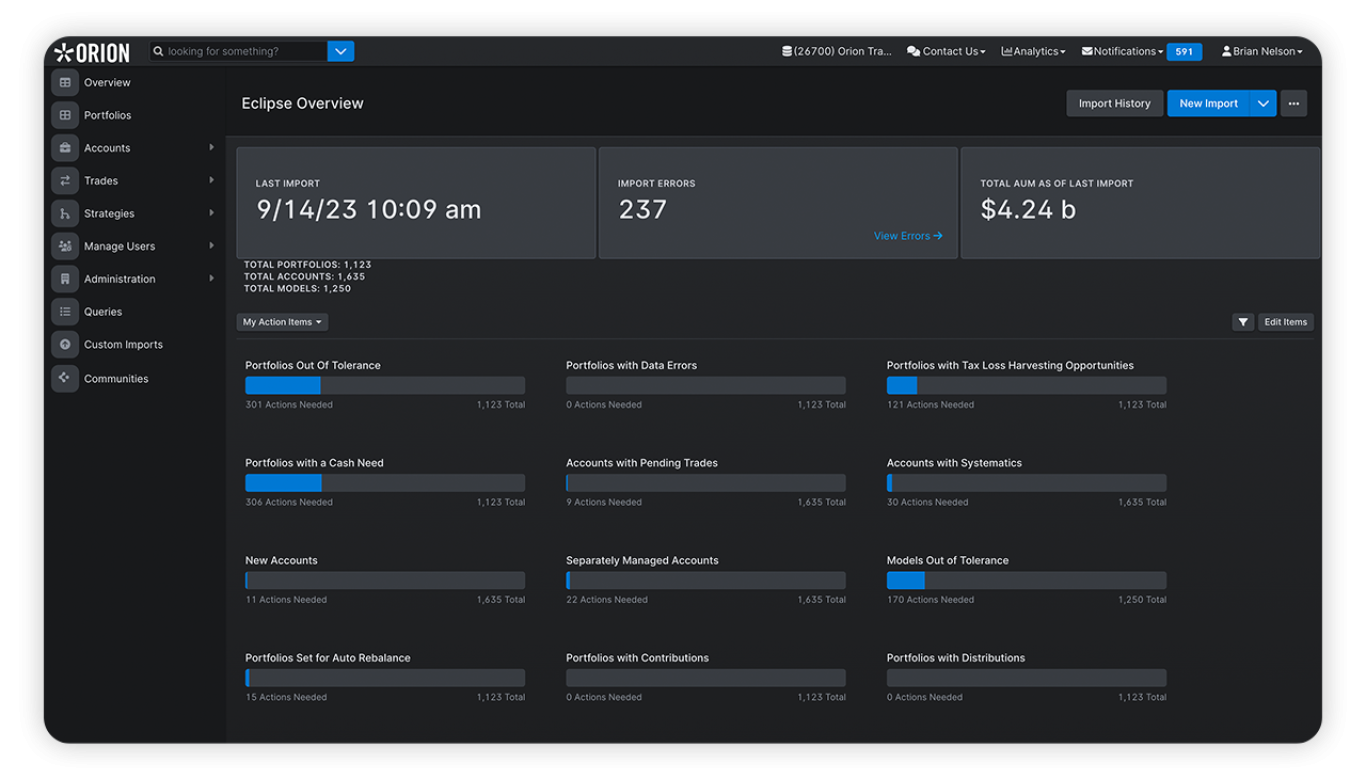
Task: Expand the Administration submenu arrow
Action: (x=211, y=279)
